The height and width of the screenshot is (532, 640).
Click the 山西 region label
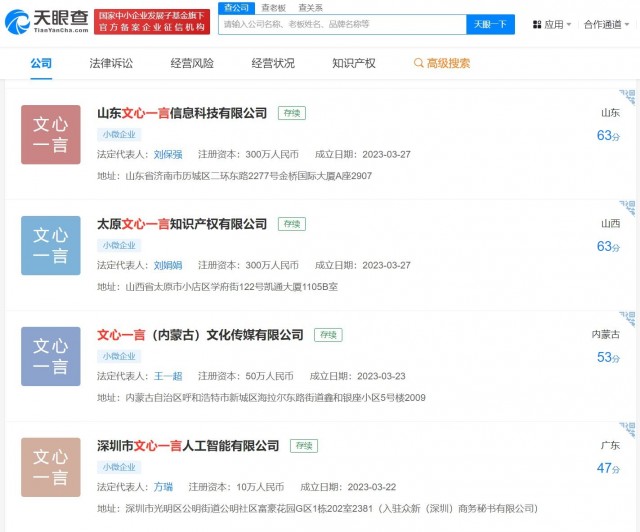(611, 224)
